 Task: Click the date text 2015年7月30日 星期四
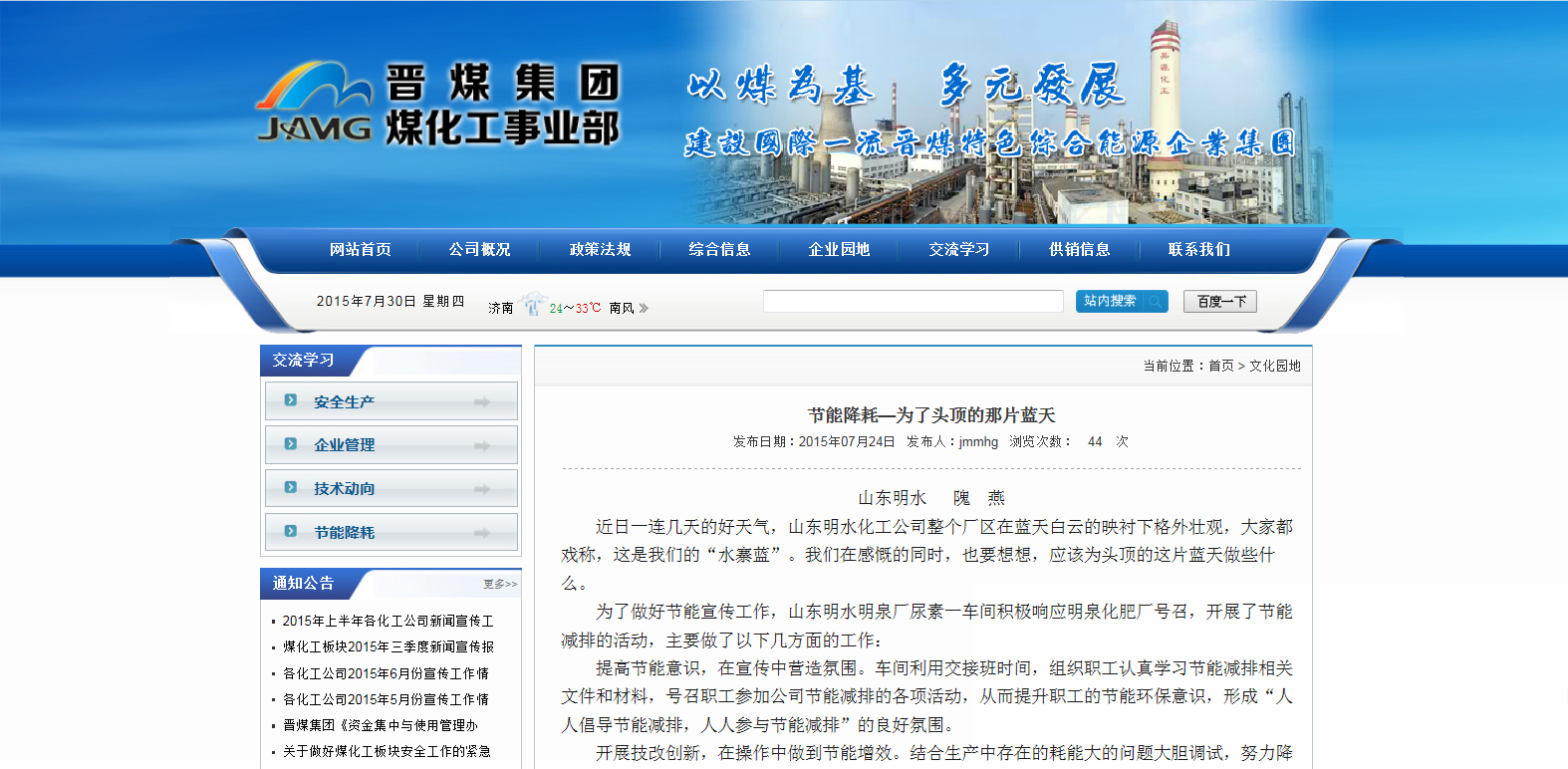pos(391,302)
